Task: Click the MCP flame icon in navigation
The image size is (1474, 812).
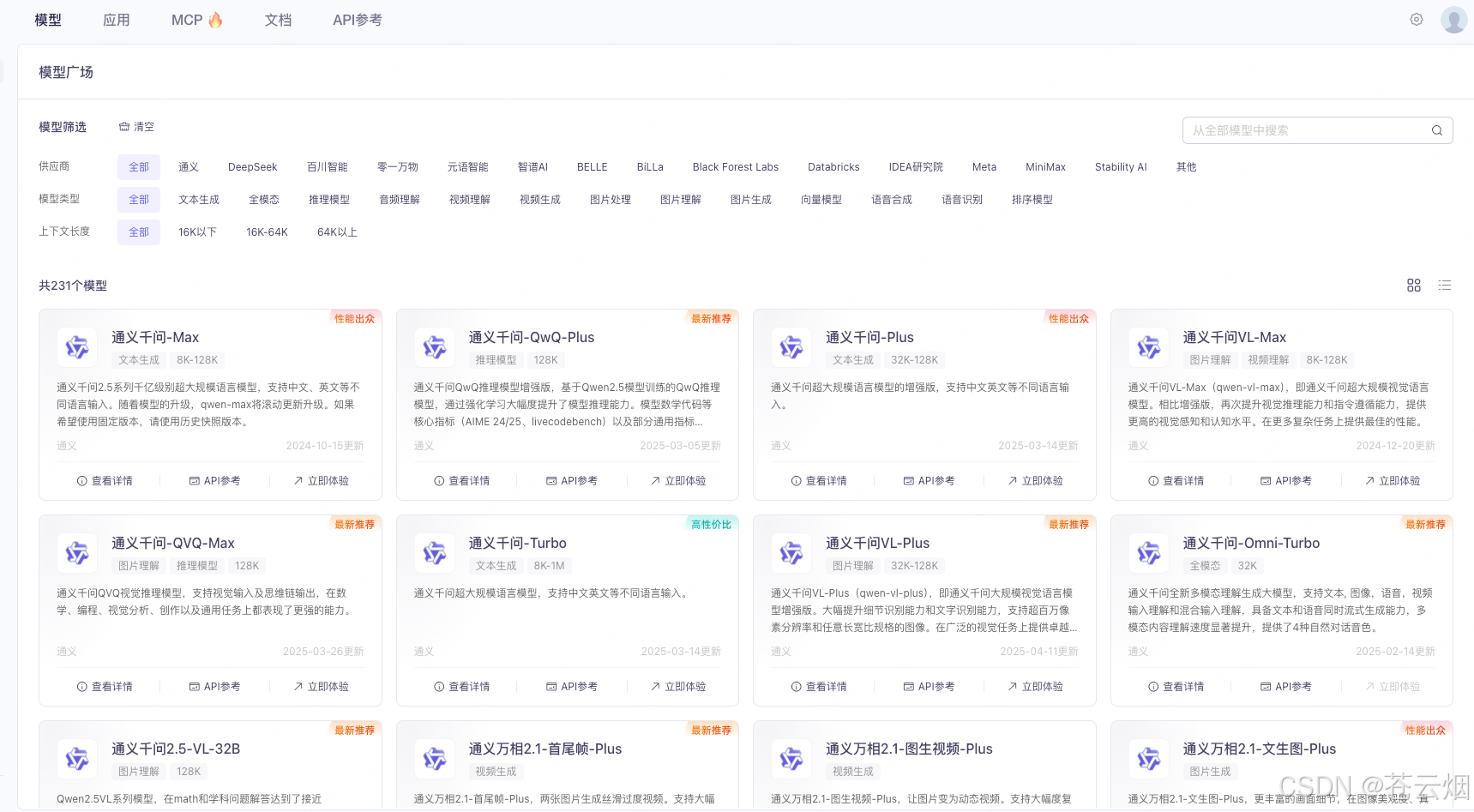Action: pyautogui.click(x=215, y=20)
